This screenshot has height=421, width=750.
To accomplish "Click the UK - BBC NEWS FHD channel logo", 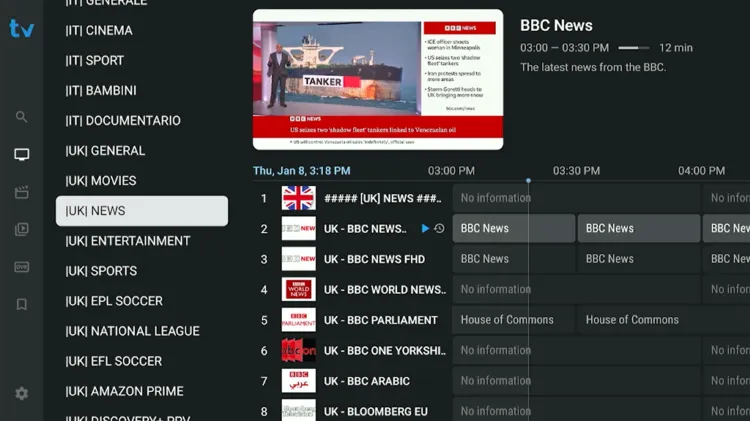I will tap(298, 259).
